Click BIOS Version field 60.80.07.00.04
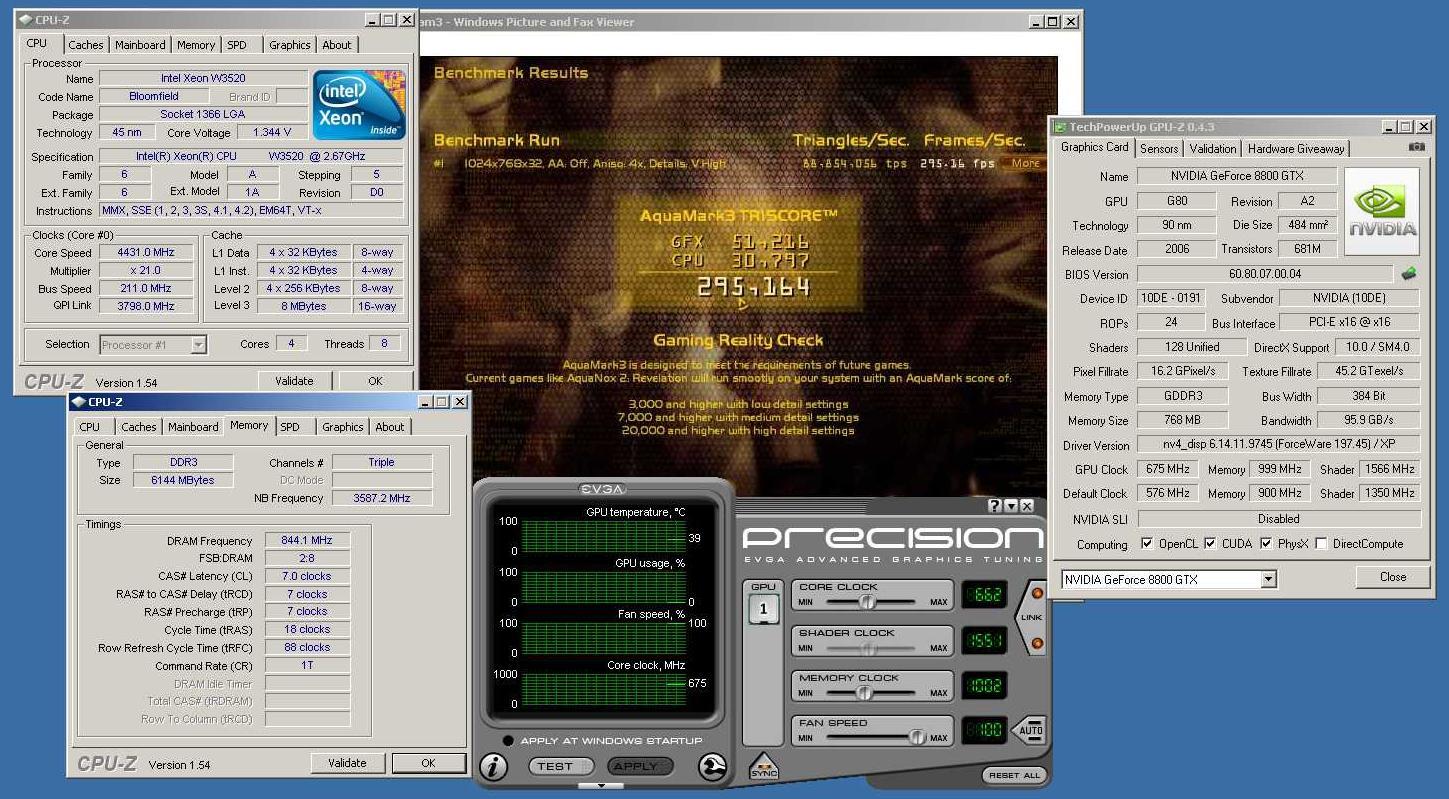This screenshot has height=799, width=1449. coord(1265,274)
